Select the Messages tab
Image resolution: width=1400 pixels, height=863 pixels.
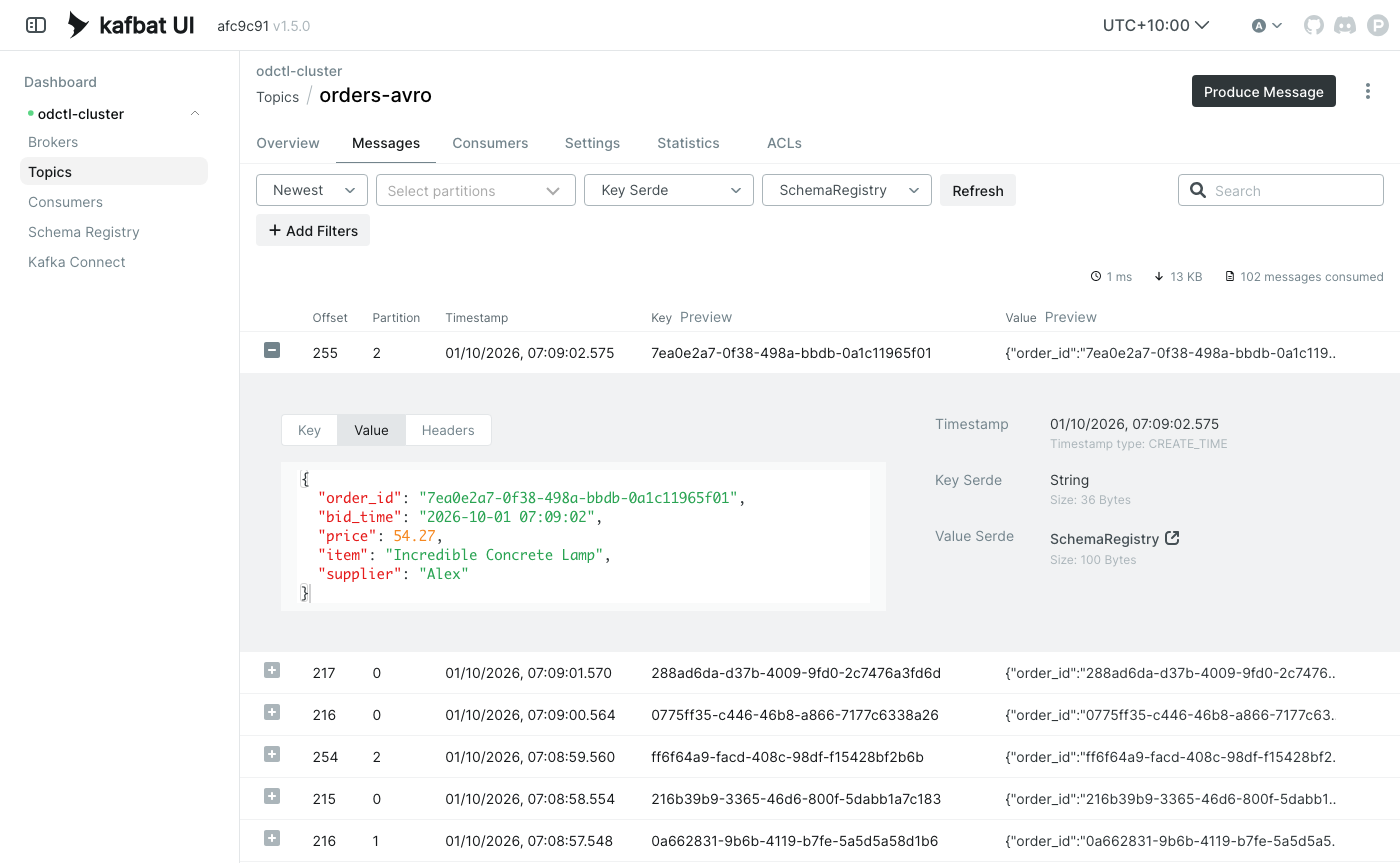386,143
